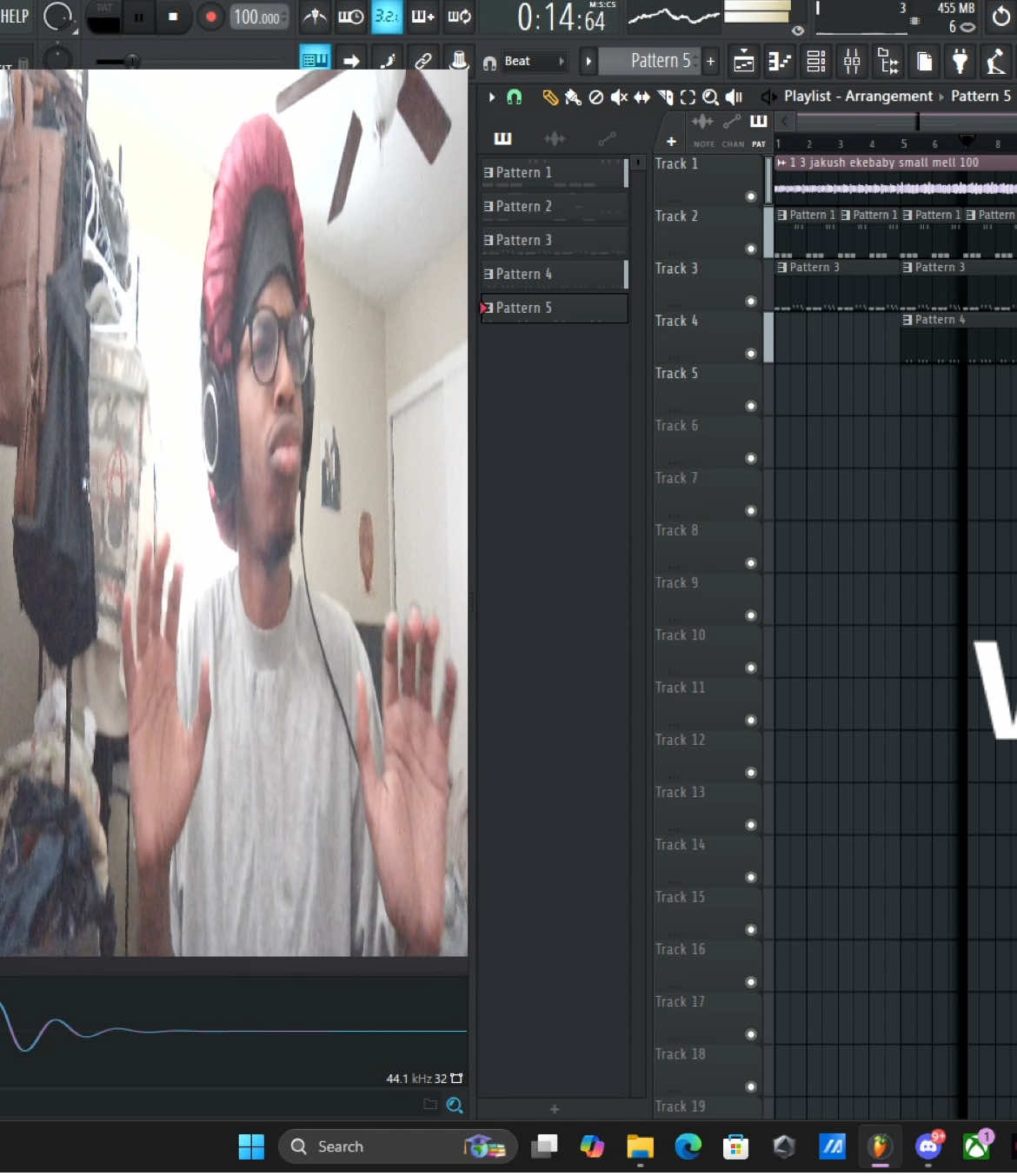
Task: Open the Piano roll view icon
Action: coord(780,61)
